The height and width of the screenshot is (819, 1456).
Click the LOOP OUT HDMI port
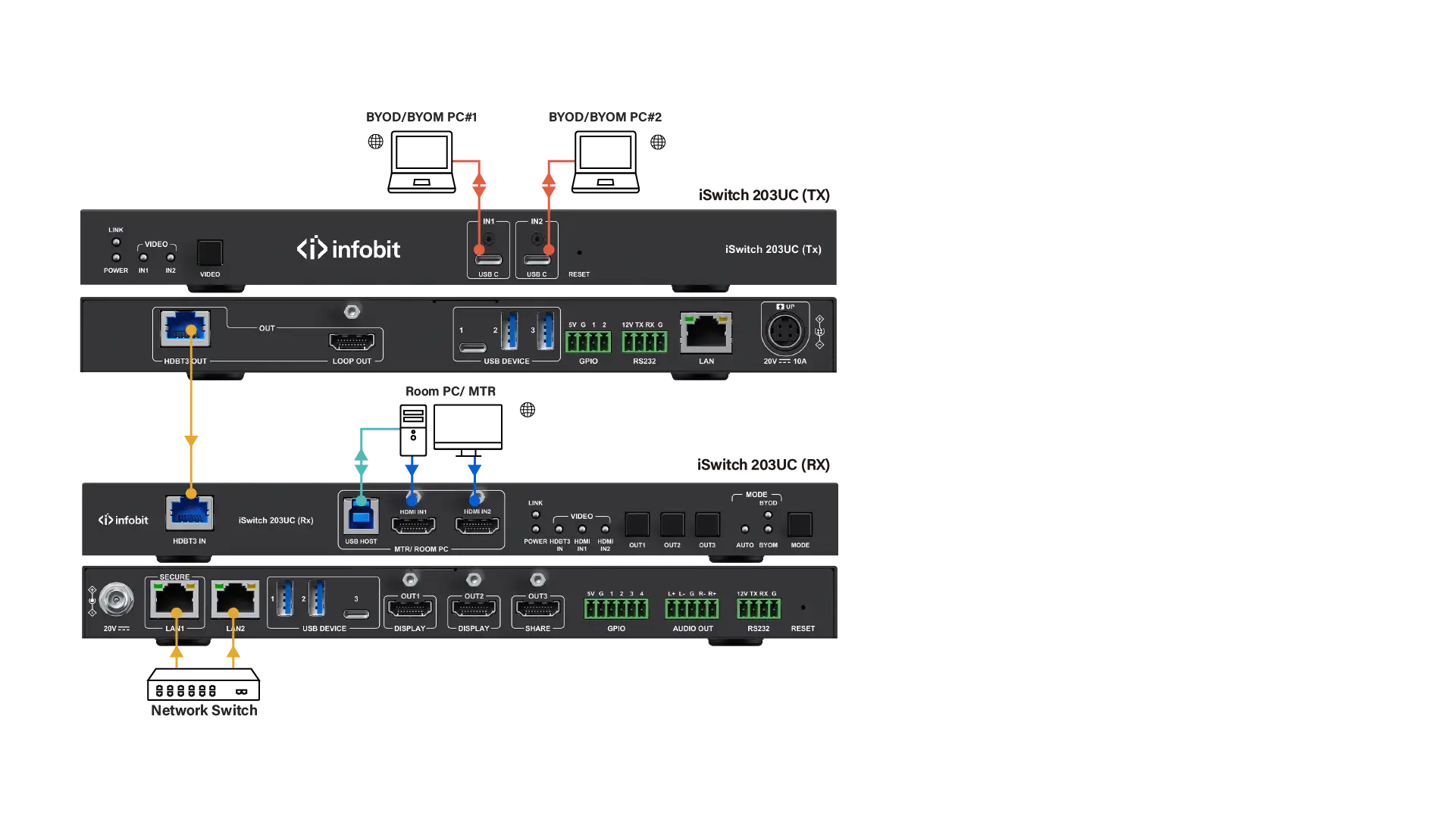pyautogui.click(x=352, y=342)
